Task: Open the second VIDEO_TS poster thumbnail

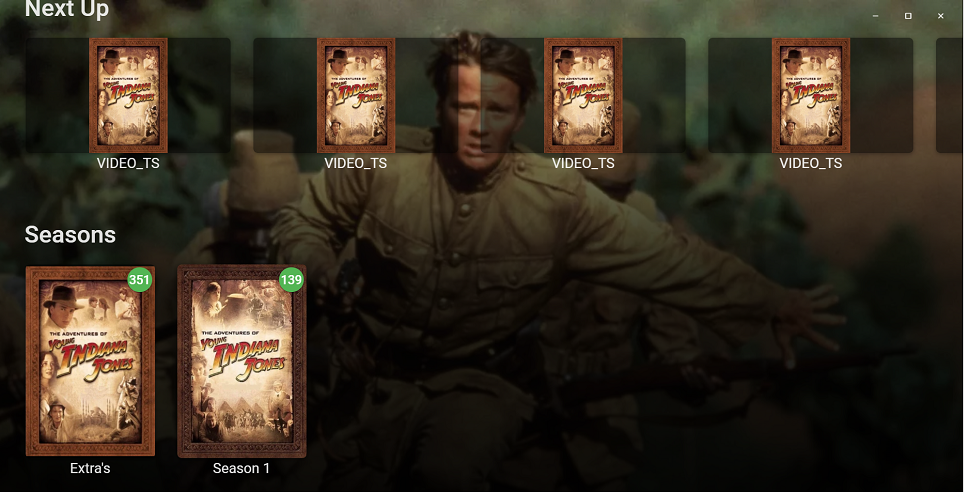Action: [x=356, y=95]
